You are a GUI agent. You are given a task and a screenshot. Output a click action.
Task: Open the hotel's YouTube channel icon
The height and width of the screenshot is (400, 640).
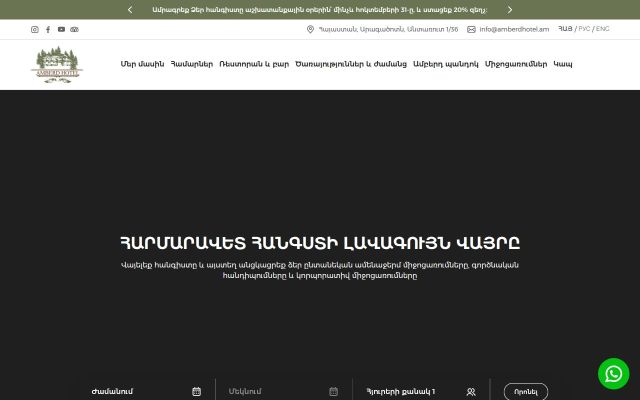61,29
